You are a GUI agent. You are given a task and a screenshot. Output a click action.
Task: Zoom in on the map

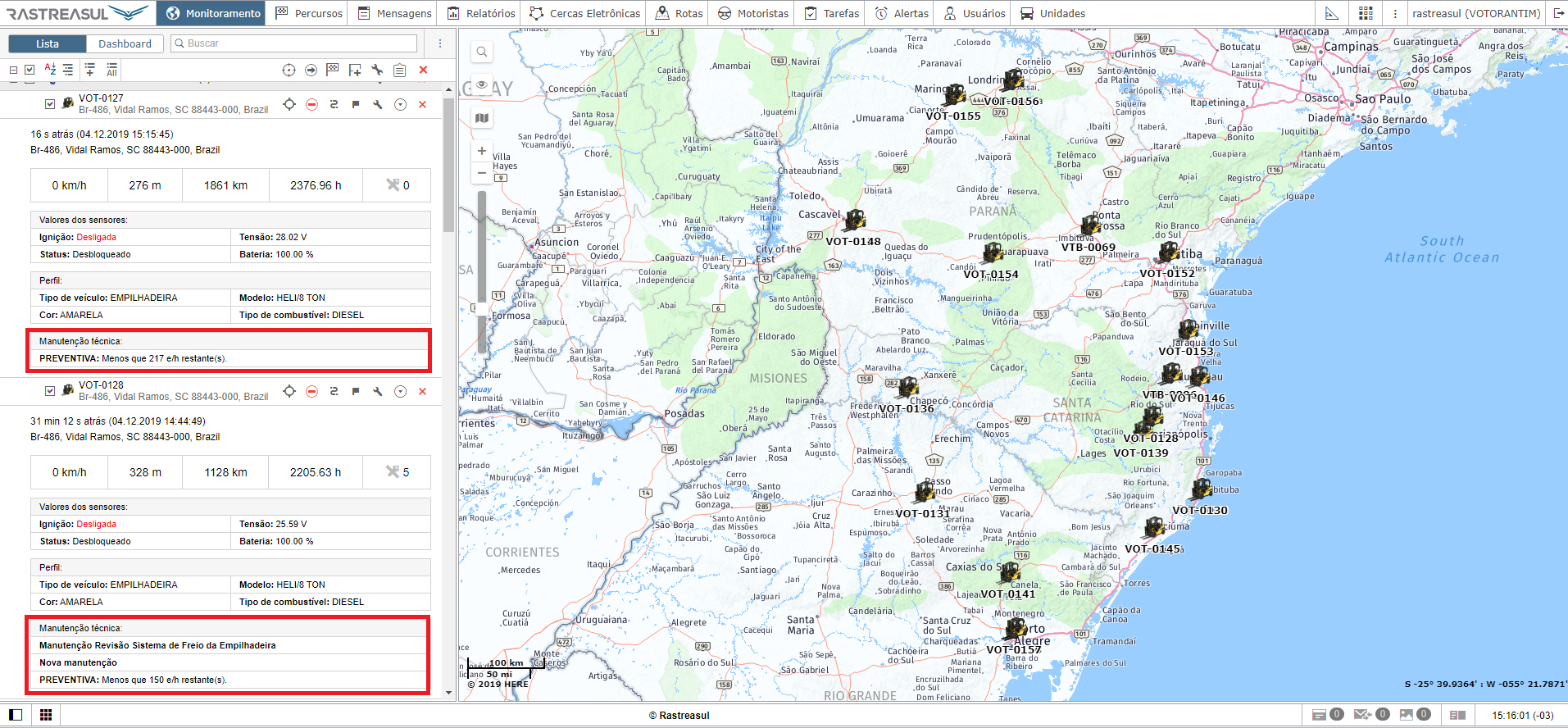tap(482, 151)
